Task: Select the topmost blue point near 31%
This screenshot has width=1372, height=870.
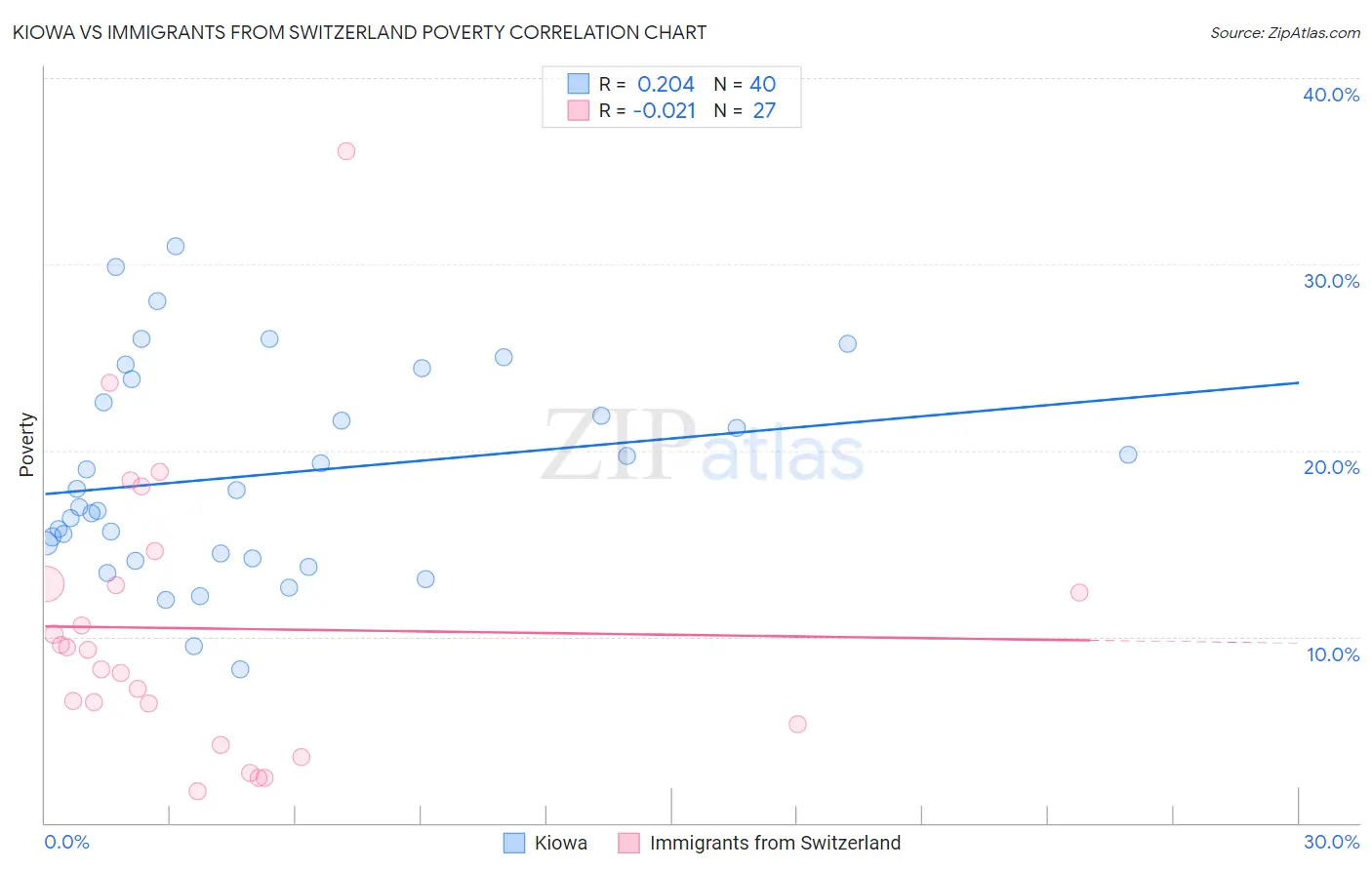Action: tap(176, 246)
